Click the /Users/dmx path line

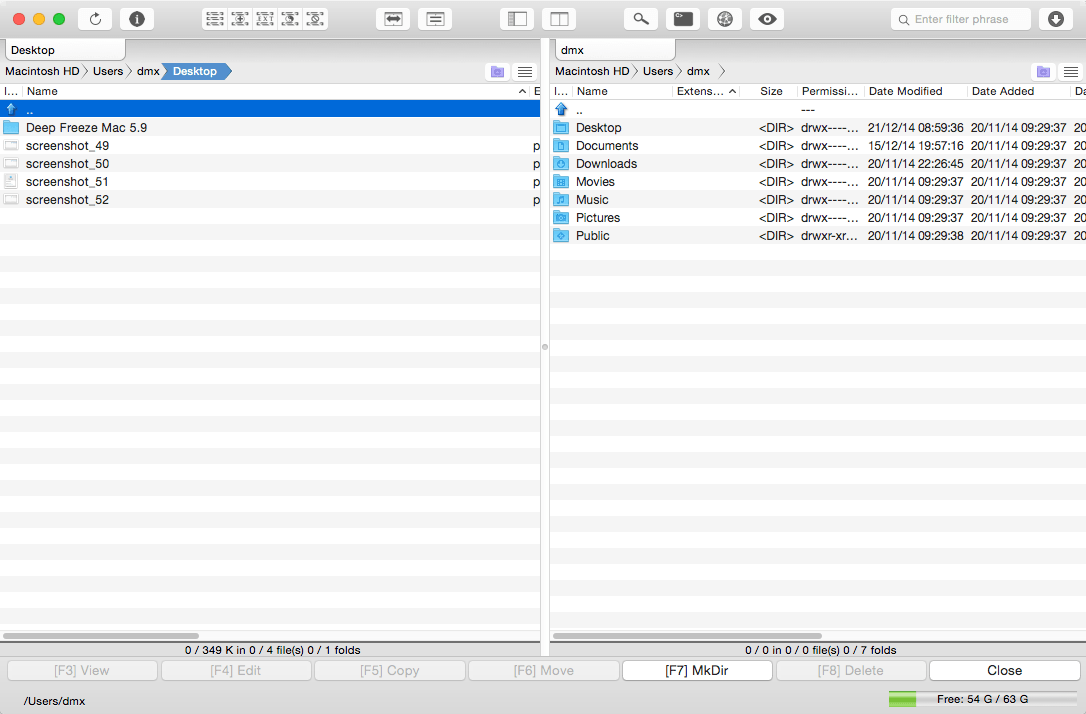point(55,701)
